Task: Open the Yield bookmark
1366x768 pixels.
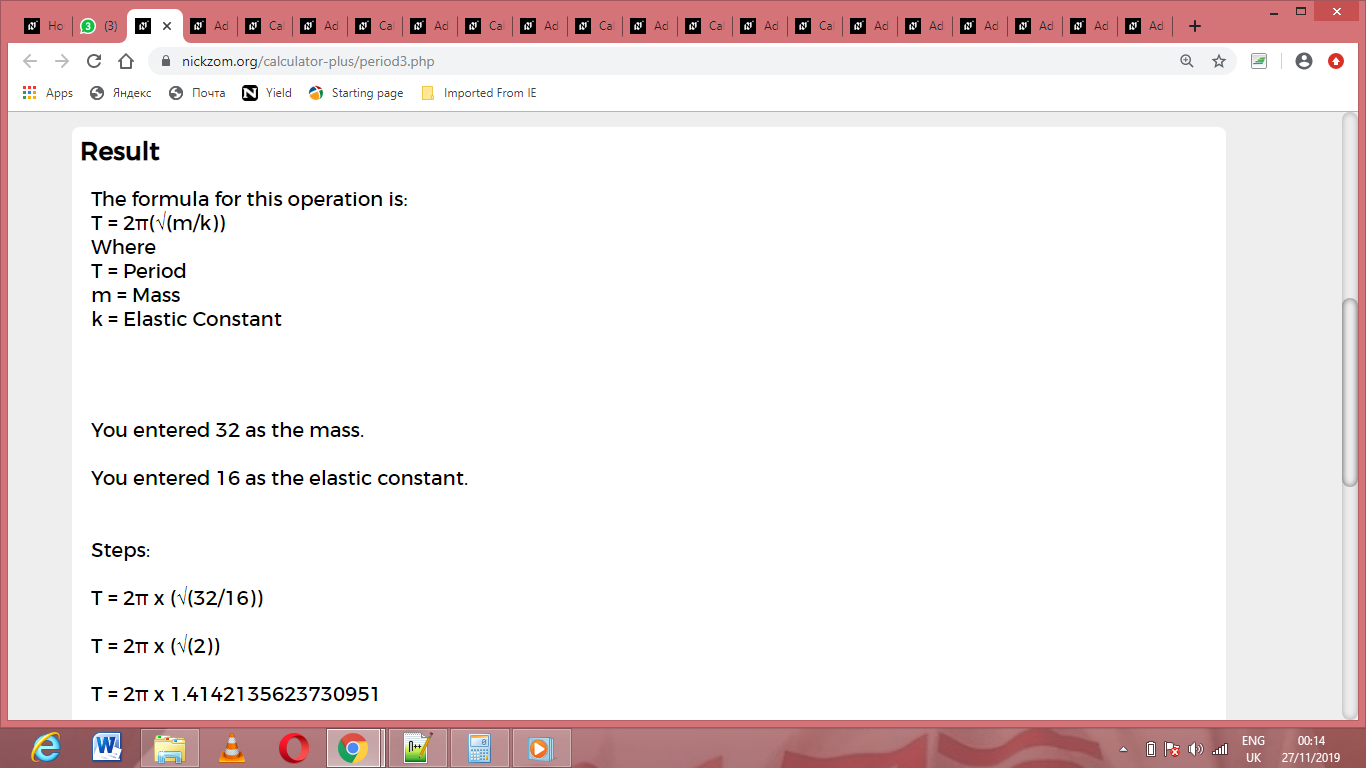Action: coord(267,93)
